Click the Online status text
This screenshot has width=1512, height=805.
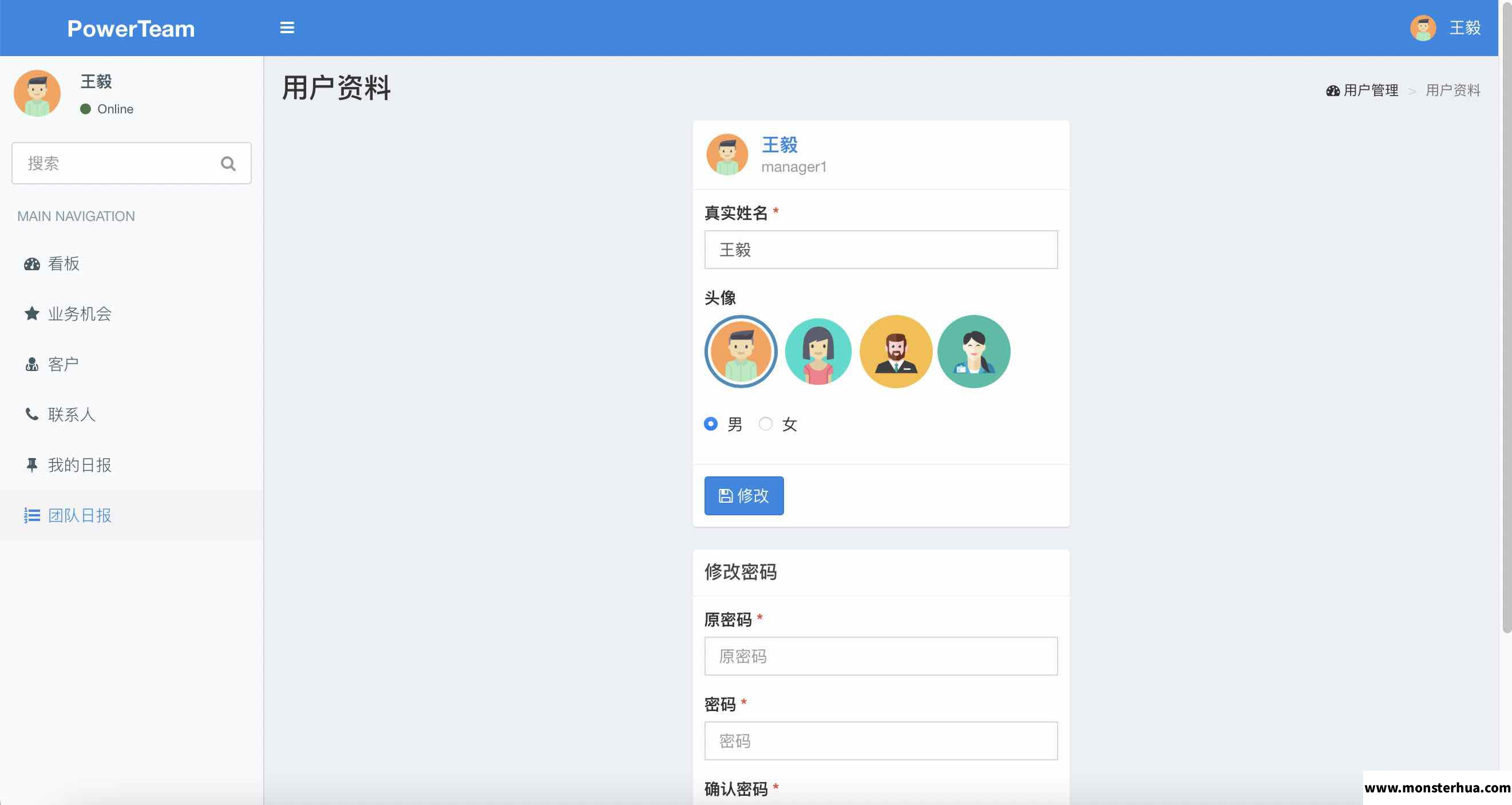click(x=115, y=109)
